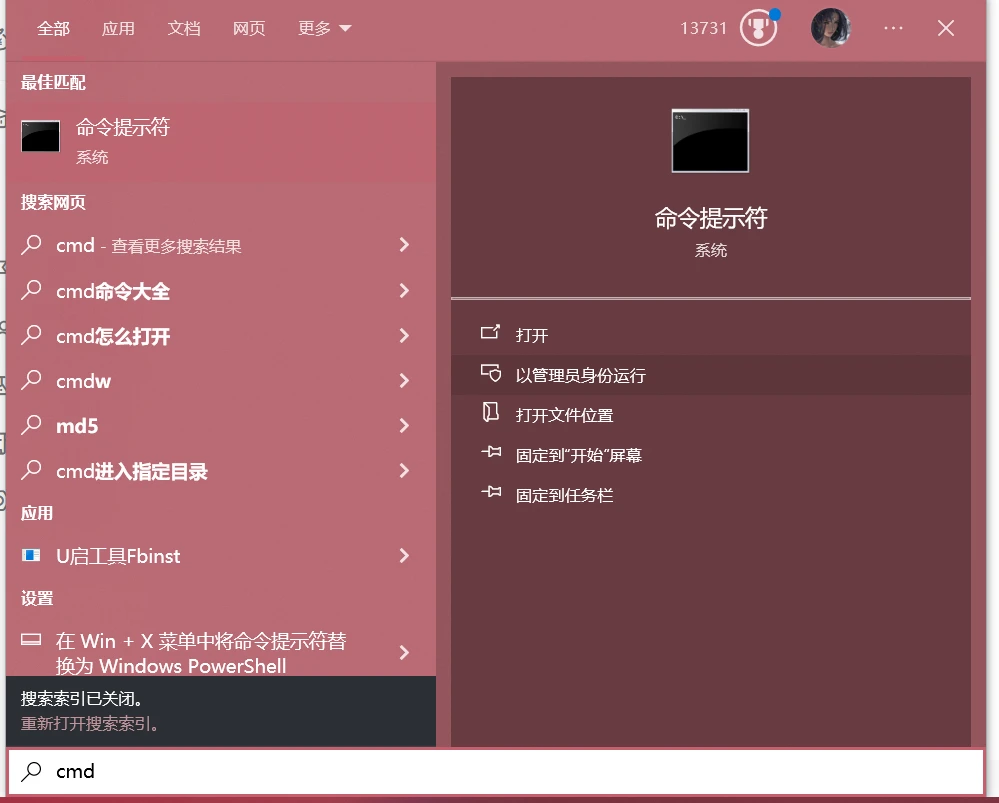
Task: Expand the U启工具Fbinst chevron arrow
Action: (404, 556)
